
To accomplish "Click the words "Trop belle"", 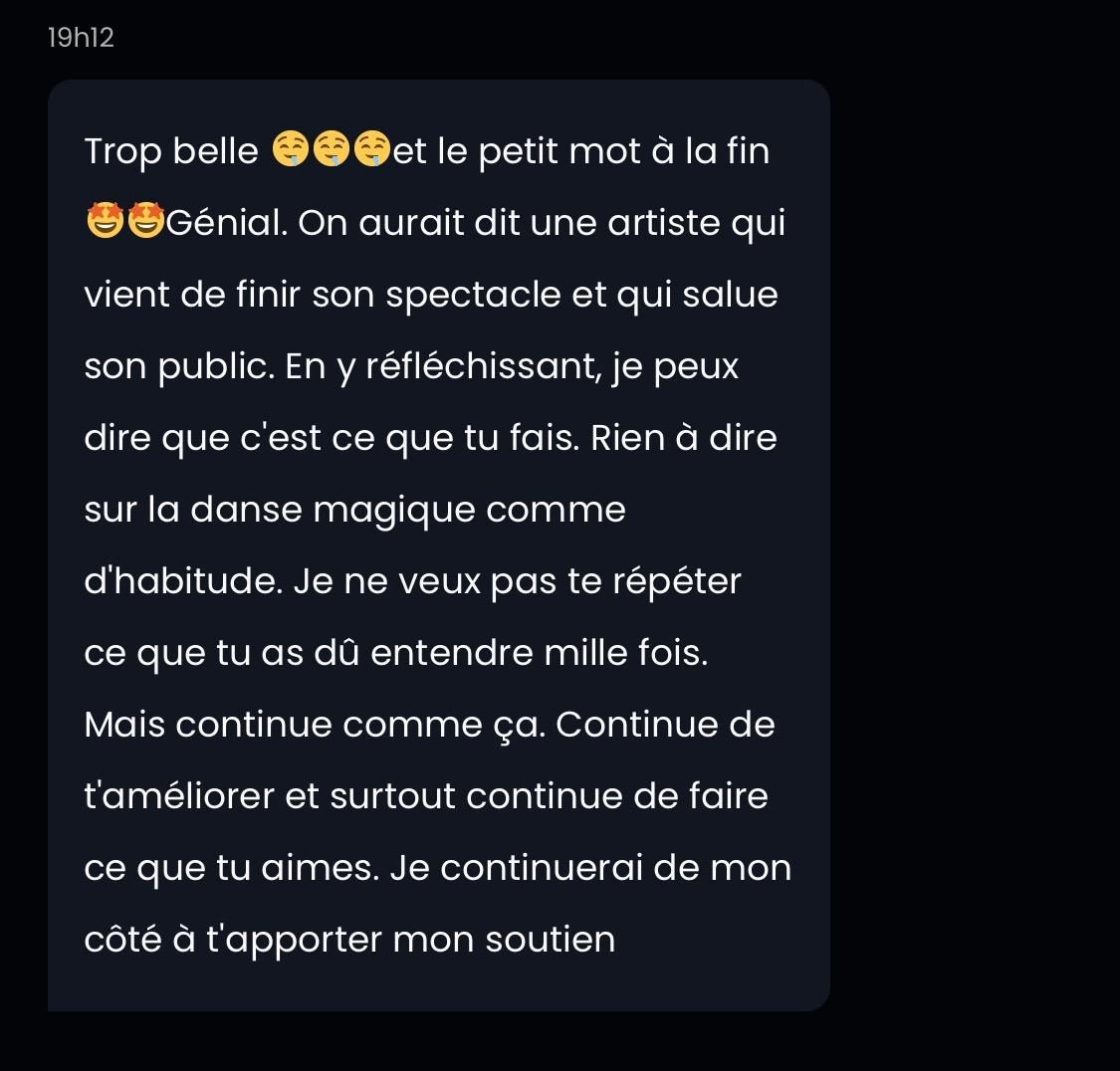I will [171, 151].
